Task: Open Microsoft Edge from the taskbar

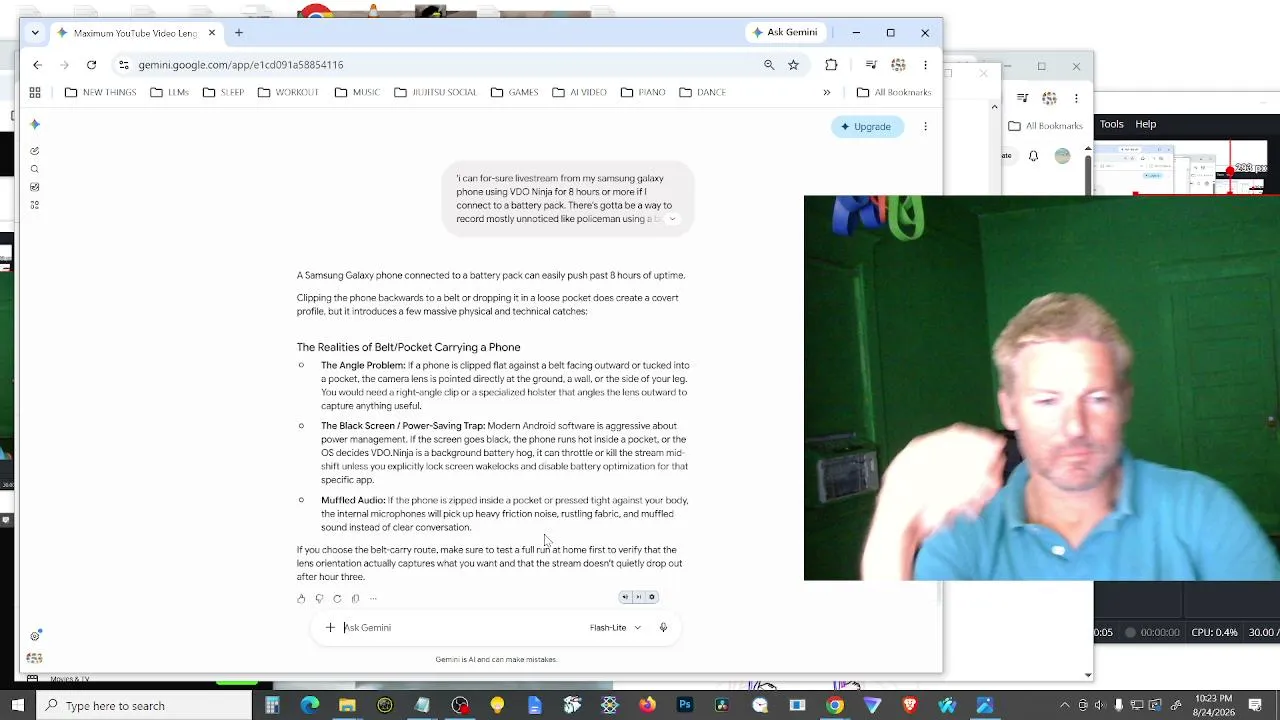Action: coord(310,706)
